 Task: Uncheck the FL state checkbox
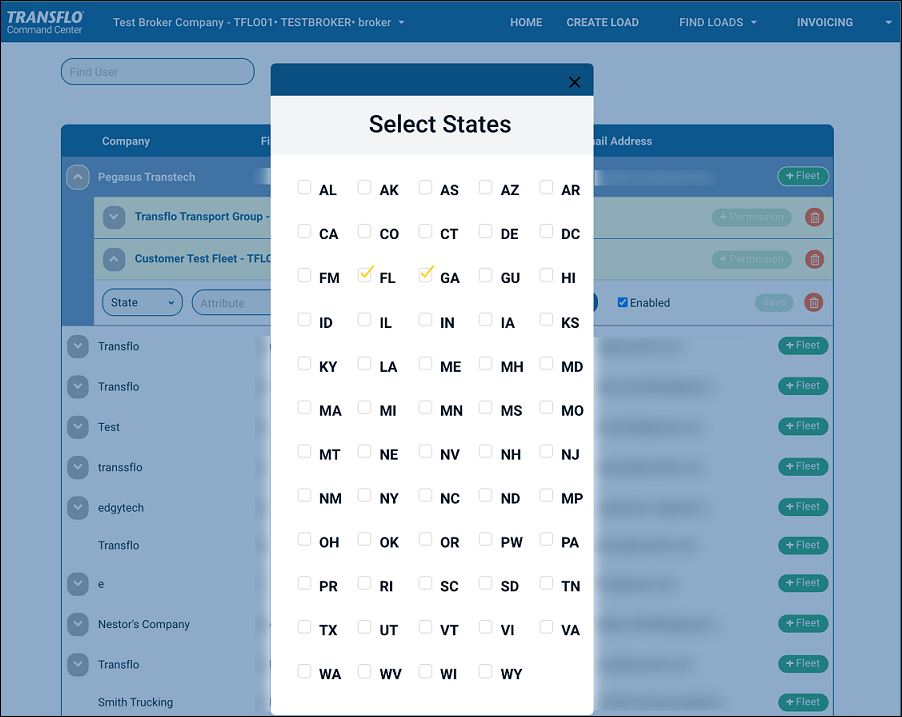(x=365, y=275)
